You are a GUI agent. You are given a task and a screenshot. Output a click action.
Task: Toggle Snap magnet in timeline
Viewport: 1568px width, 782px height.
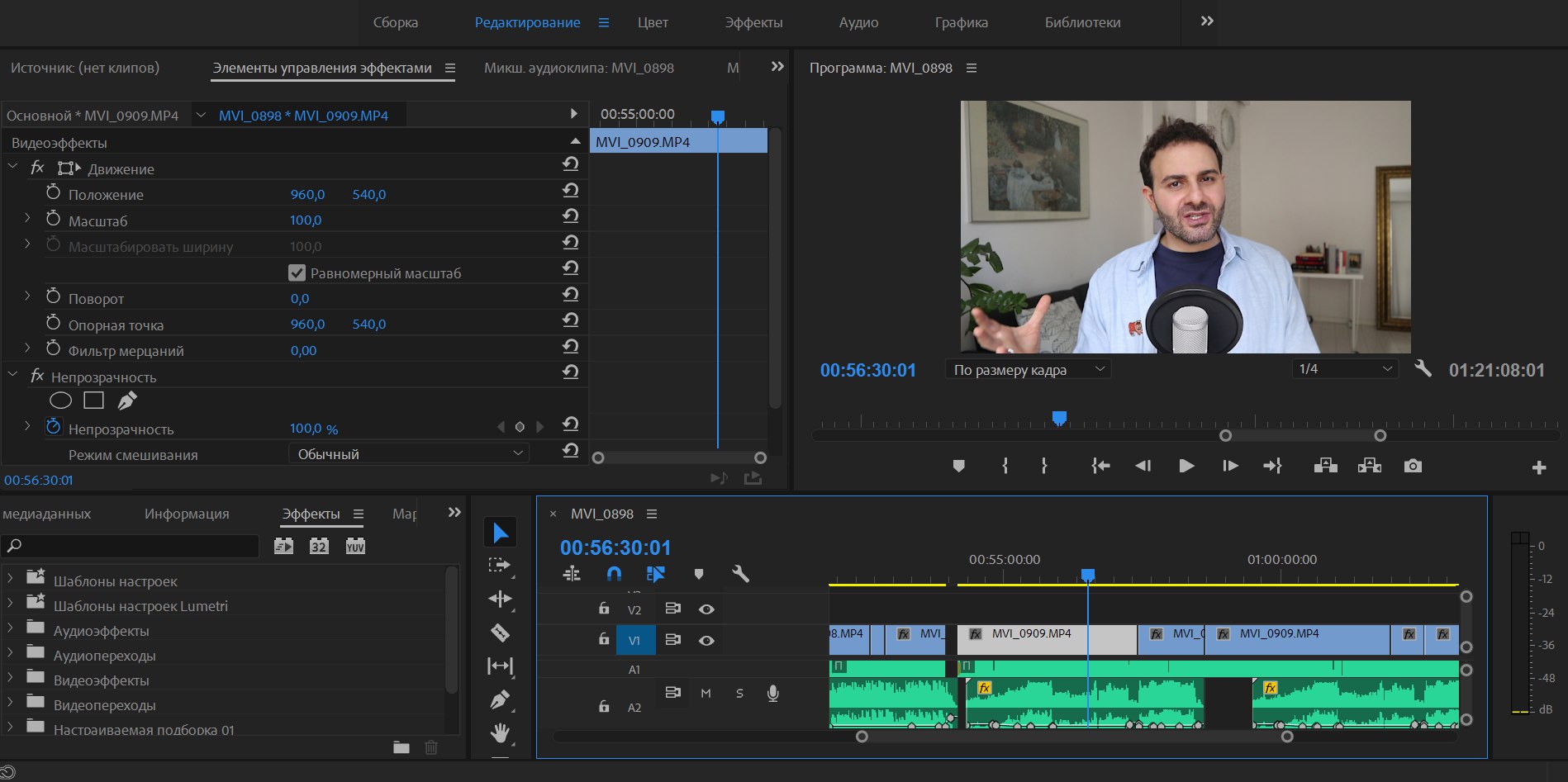pyautogui.click(x=614, y=574)
